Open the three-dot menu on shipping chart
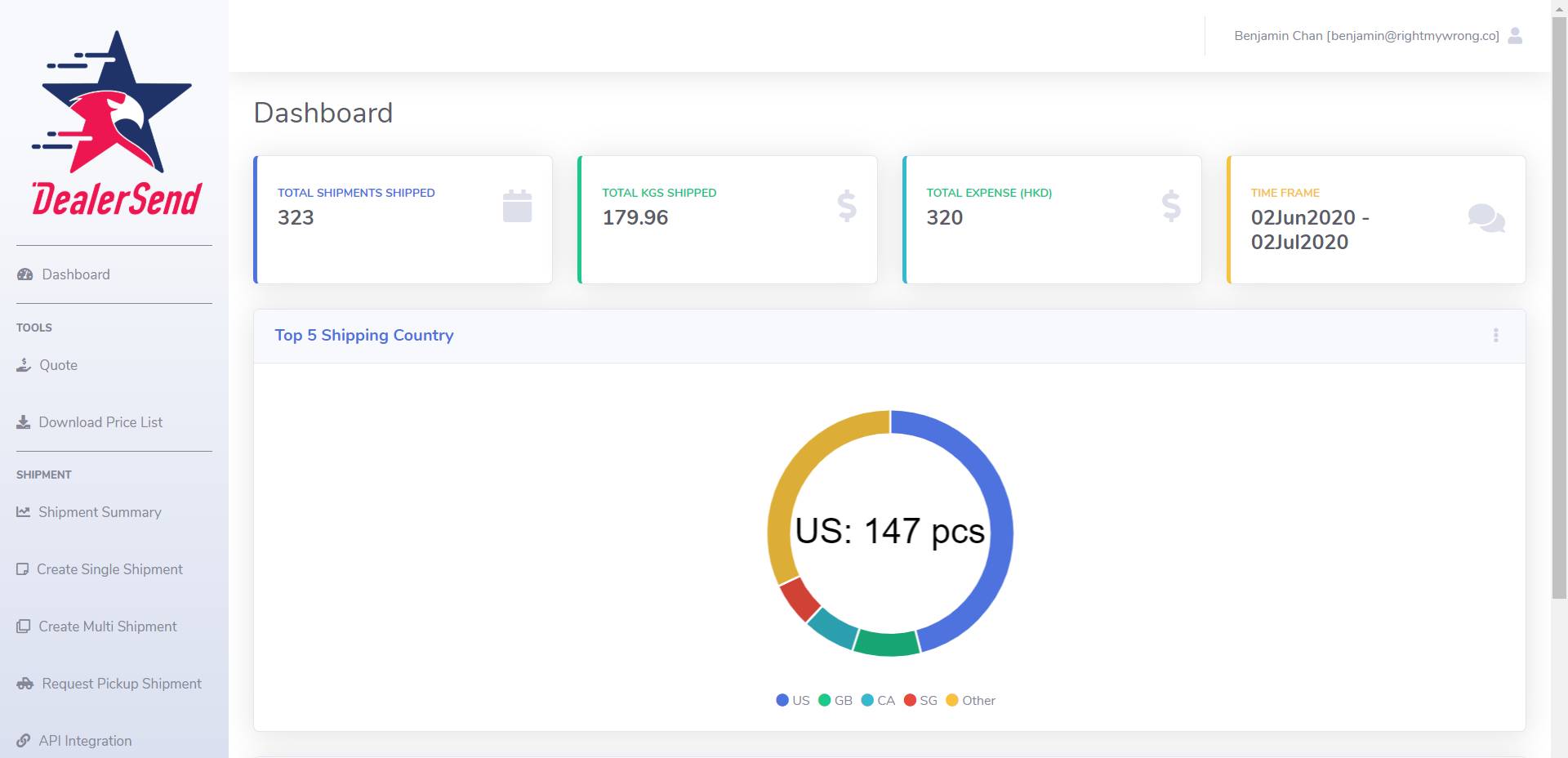Viewport: 1568px width, 758px height. [1495, 336]
